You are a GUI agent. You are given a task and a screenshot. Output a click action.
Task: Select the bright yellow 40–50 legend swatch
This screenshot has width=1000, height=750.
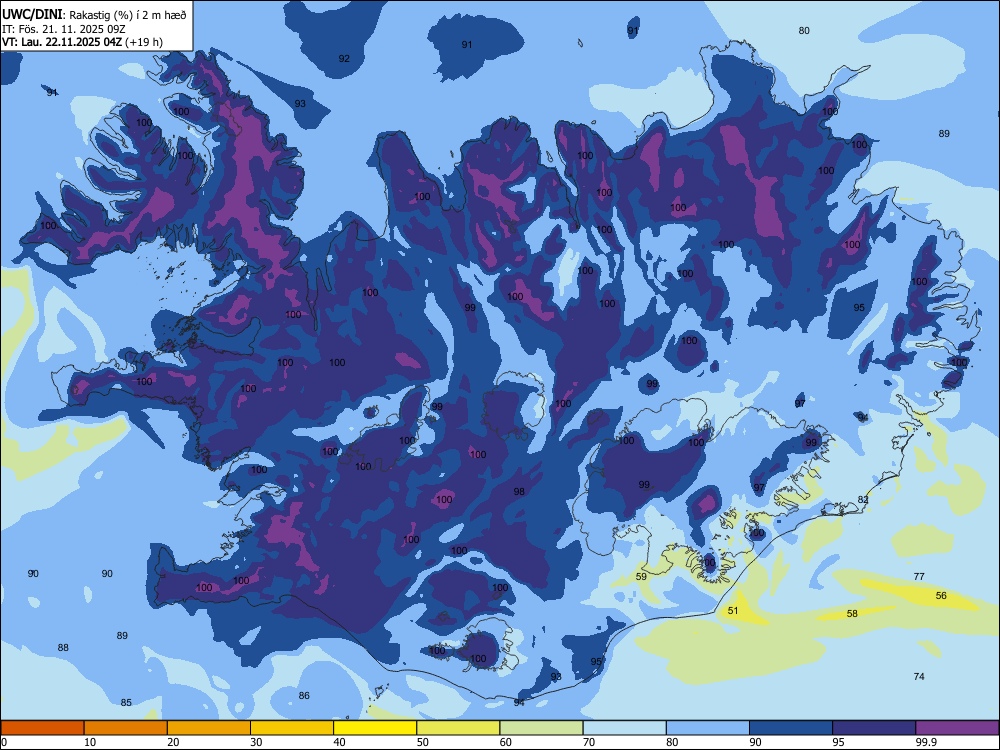point(375,728)
